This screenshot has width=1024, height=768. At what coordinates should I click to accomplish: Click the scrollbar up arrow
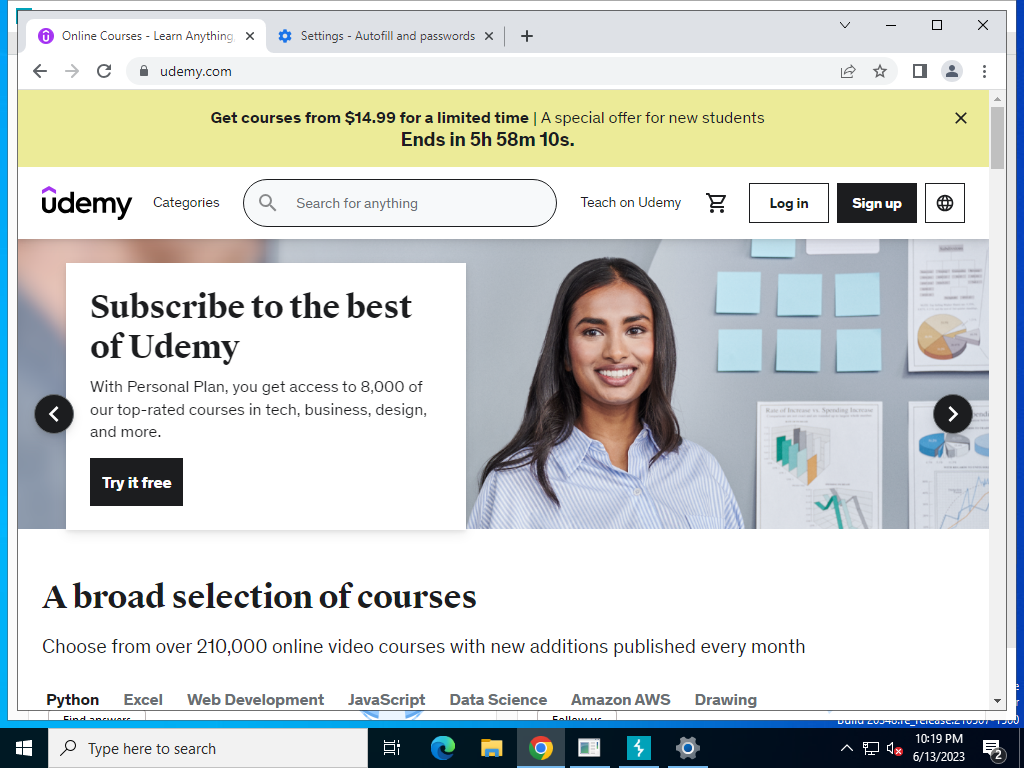pyautogui.click(x=997, y=99)
